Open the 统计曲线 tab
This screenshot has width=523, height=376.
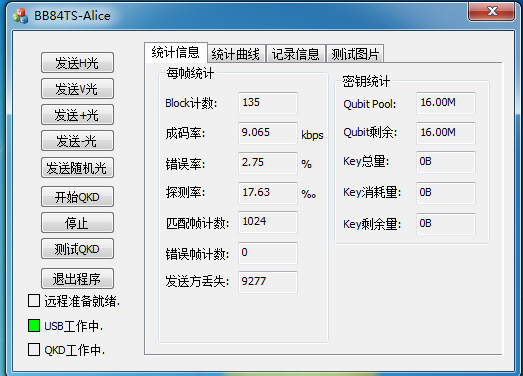(x=236, y=54)
